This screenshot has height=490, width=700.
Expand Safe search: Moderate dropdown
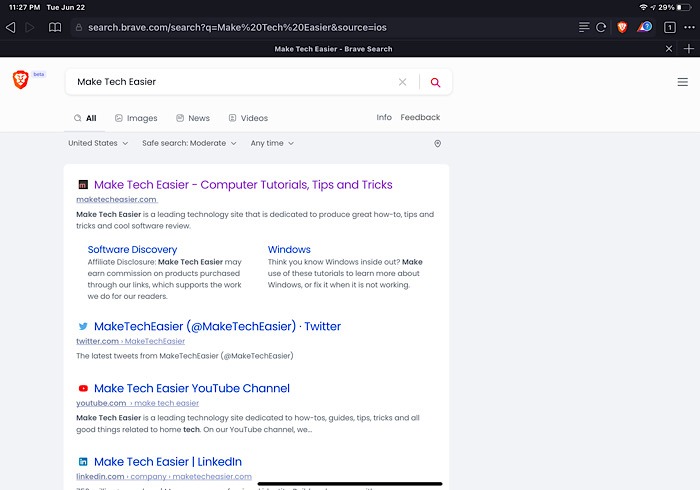(189, 143)
